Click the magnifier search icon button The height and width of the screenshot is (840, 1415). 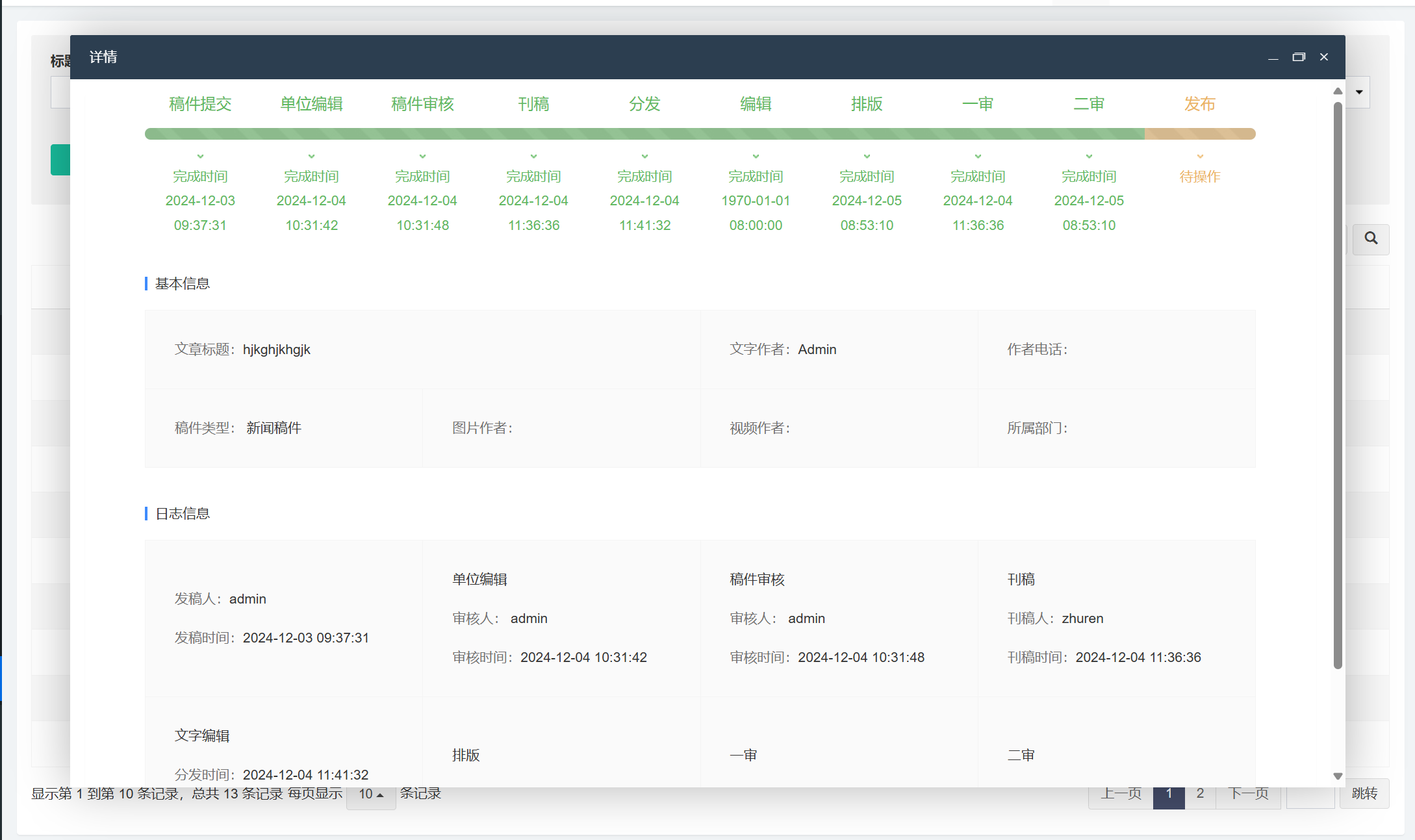pyautogui.click(x=1371, y=238)
